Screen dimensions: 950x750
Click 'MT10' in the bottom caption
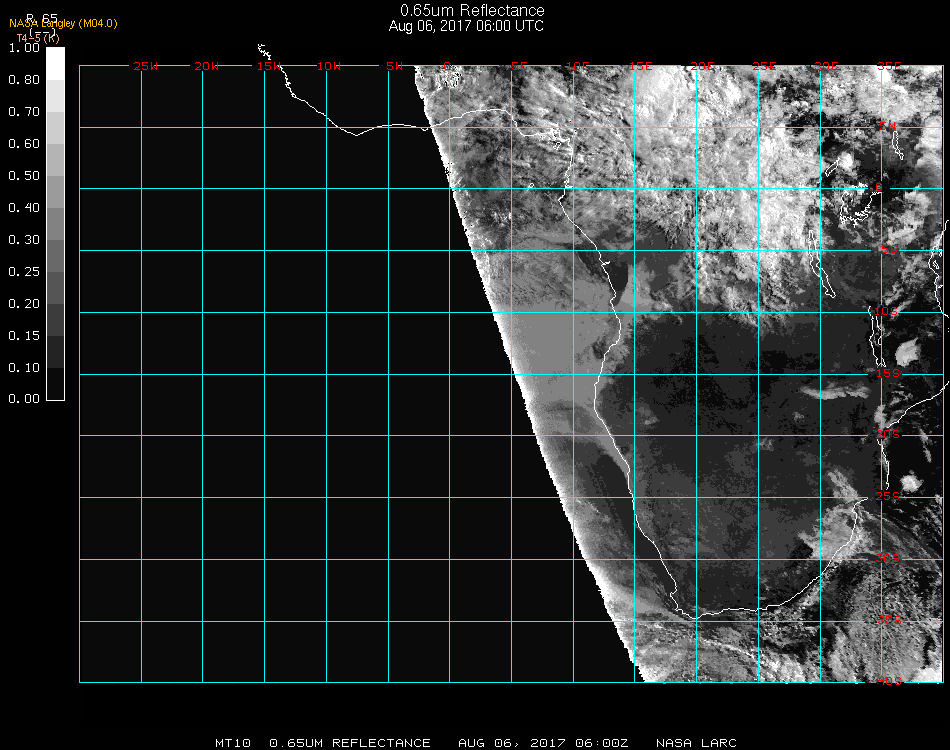click(233, 743)
